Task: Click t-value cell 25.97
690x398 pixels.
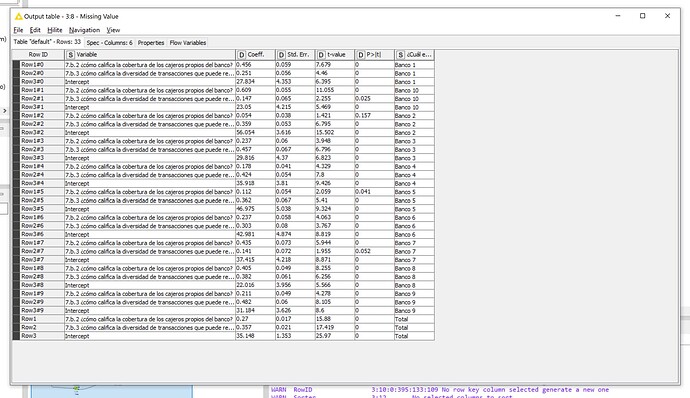Action: tap(335, 336)
